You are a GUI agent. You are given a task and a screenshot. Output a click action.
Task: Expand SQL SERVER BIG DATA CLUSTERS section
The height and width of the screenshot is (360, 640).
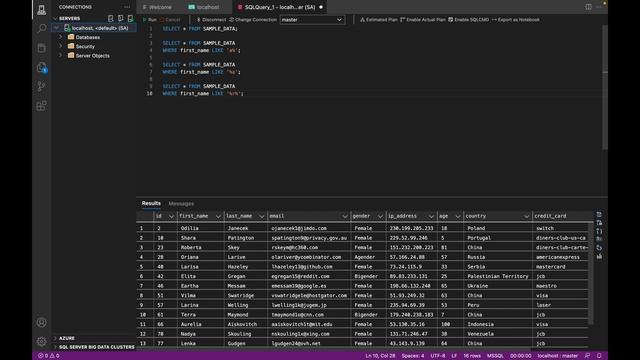55,347
